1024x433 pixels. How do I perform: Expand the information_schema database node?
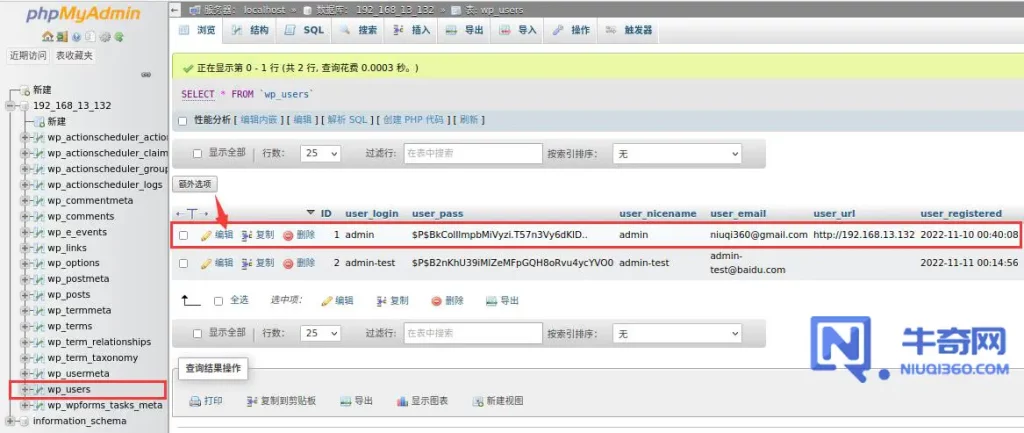(10, 421)
